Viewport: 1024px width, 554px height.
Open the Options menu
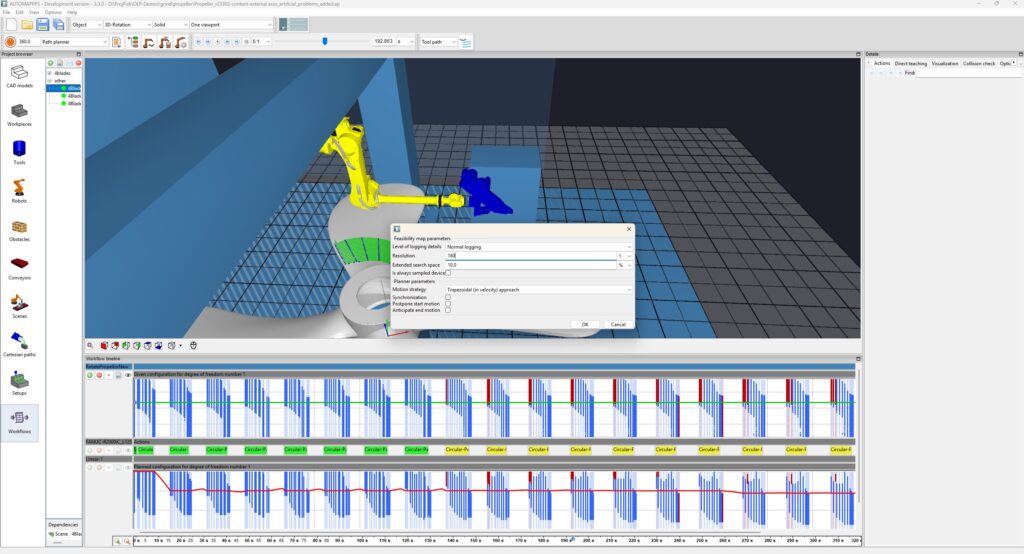pyautogui.click(x=53, y=12)
